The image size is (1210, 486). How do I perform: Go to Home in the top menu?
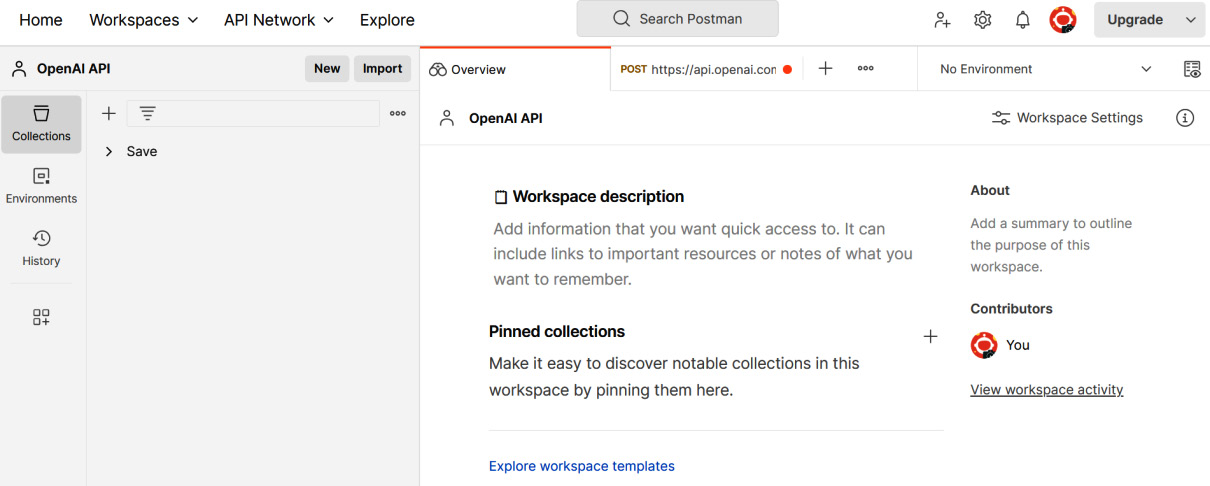41,20
